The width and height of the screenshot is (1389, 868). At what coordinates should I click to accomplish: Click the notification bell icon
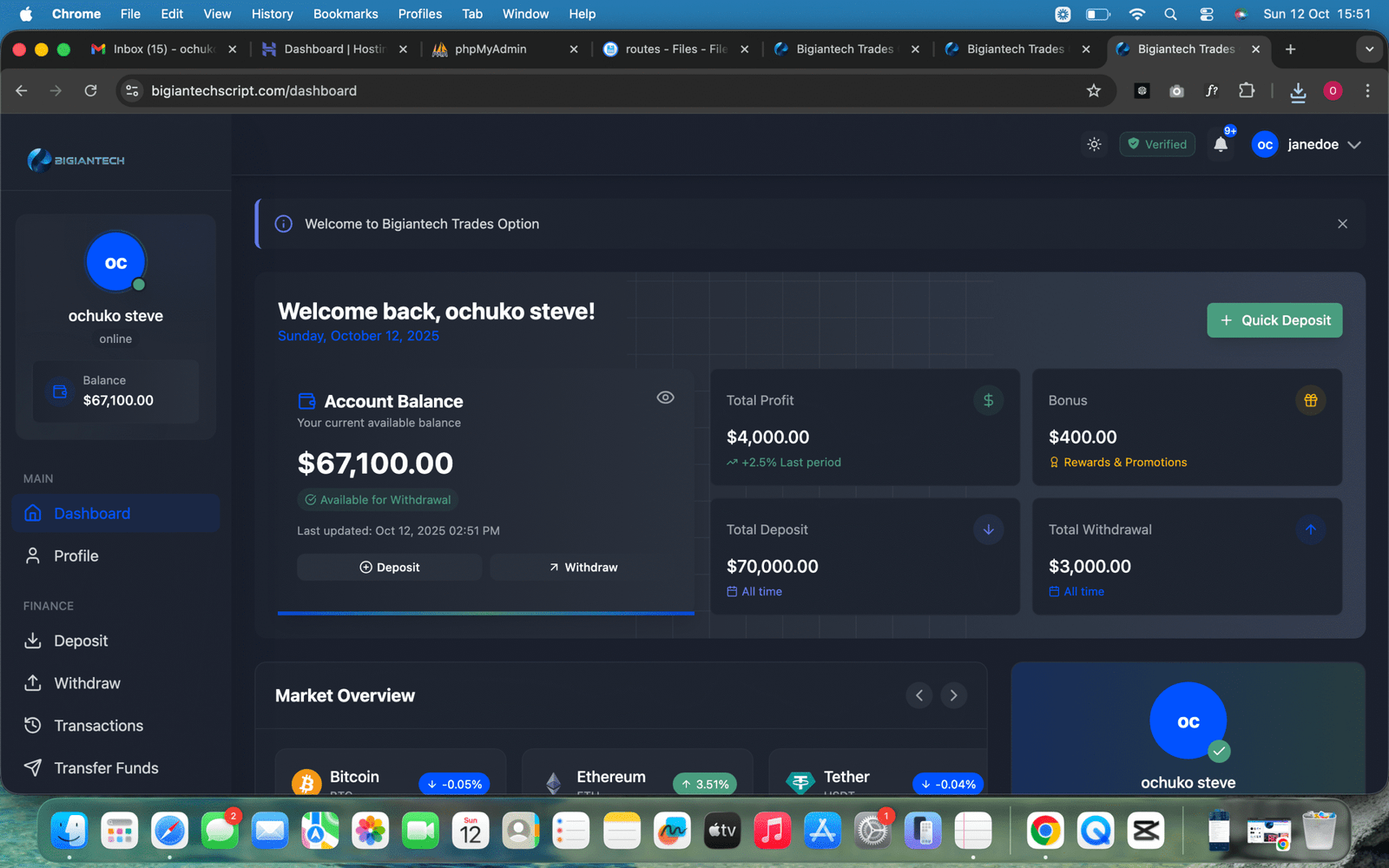(1221, 144)
